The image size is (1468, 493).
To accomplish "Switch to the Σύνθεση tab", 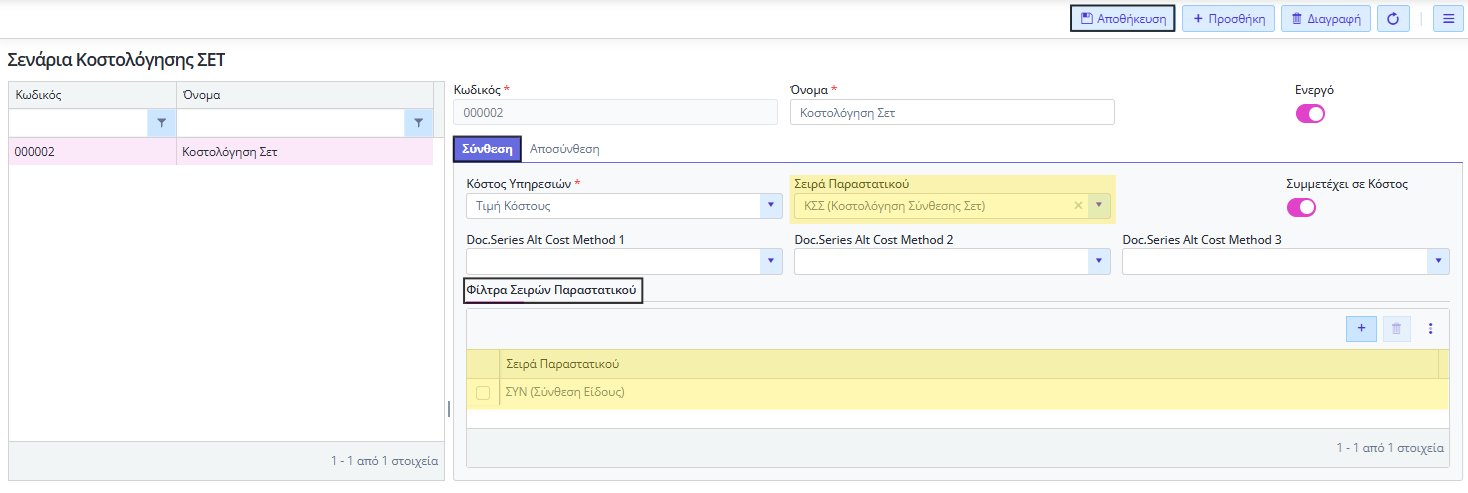I will point(488,149).
